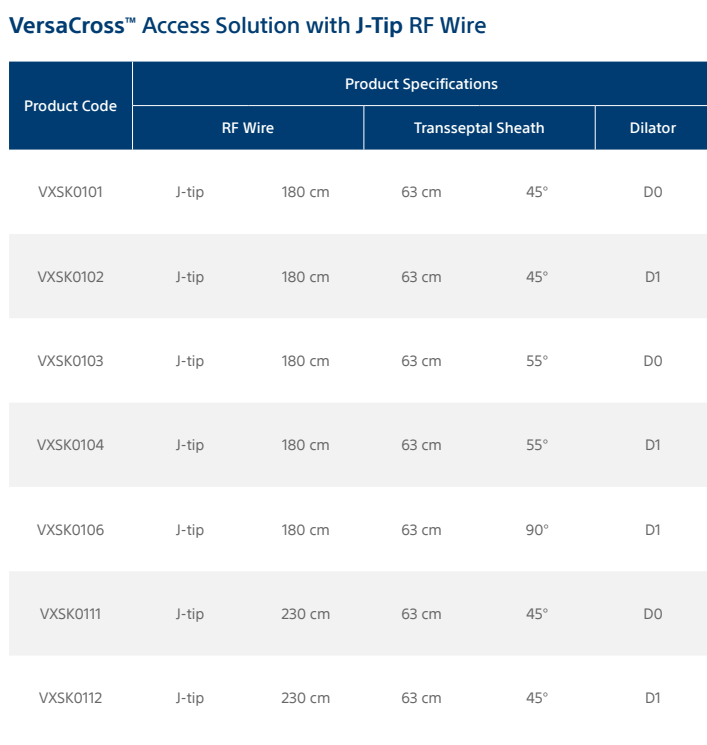Select product code VXSK0102
This screenshot has height=745, width=707.
(x=70, y=277)
